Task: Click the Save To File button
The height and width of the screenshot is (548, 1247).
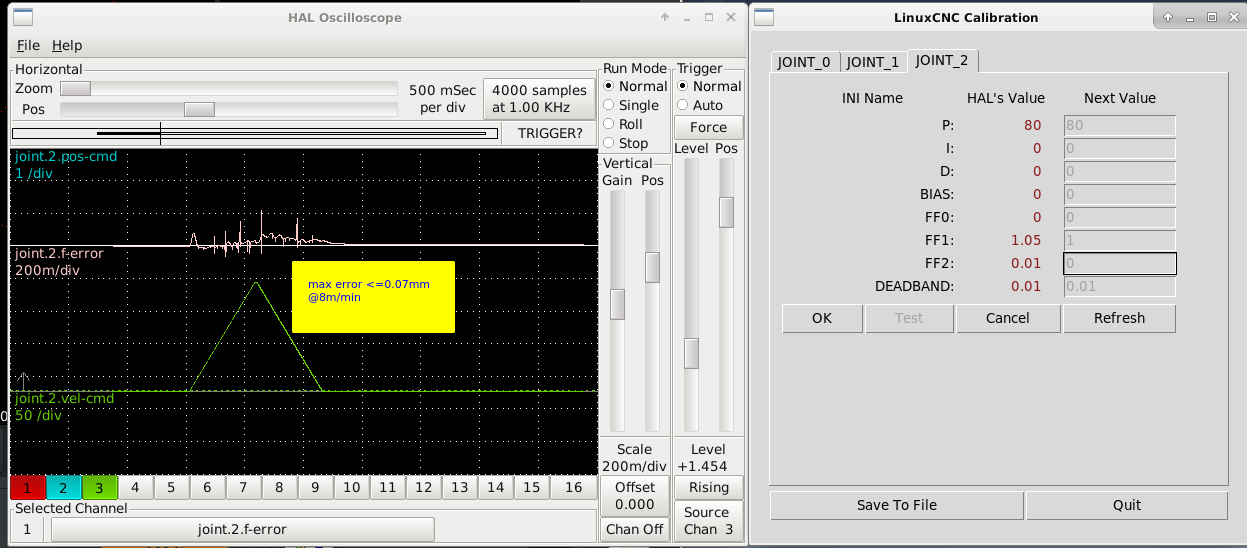Action: (897, 505)
